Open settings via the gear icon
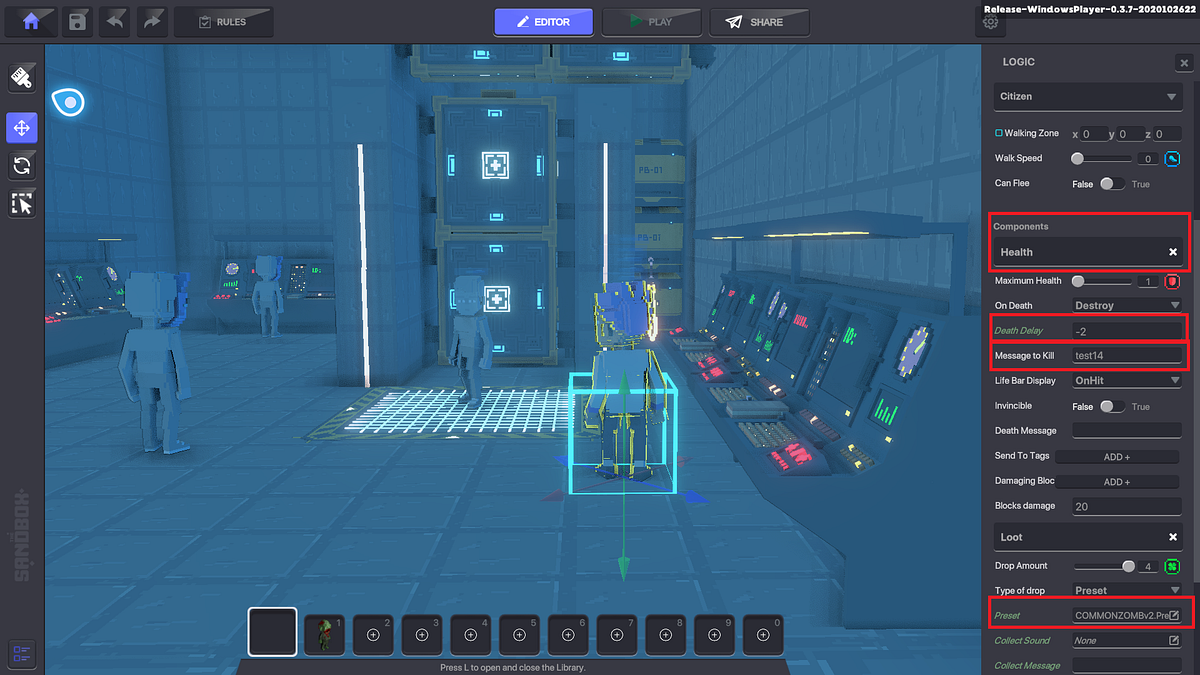The height and width of the screenshot is (675, 1200). pos(990,20)
